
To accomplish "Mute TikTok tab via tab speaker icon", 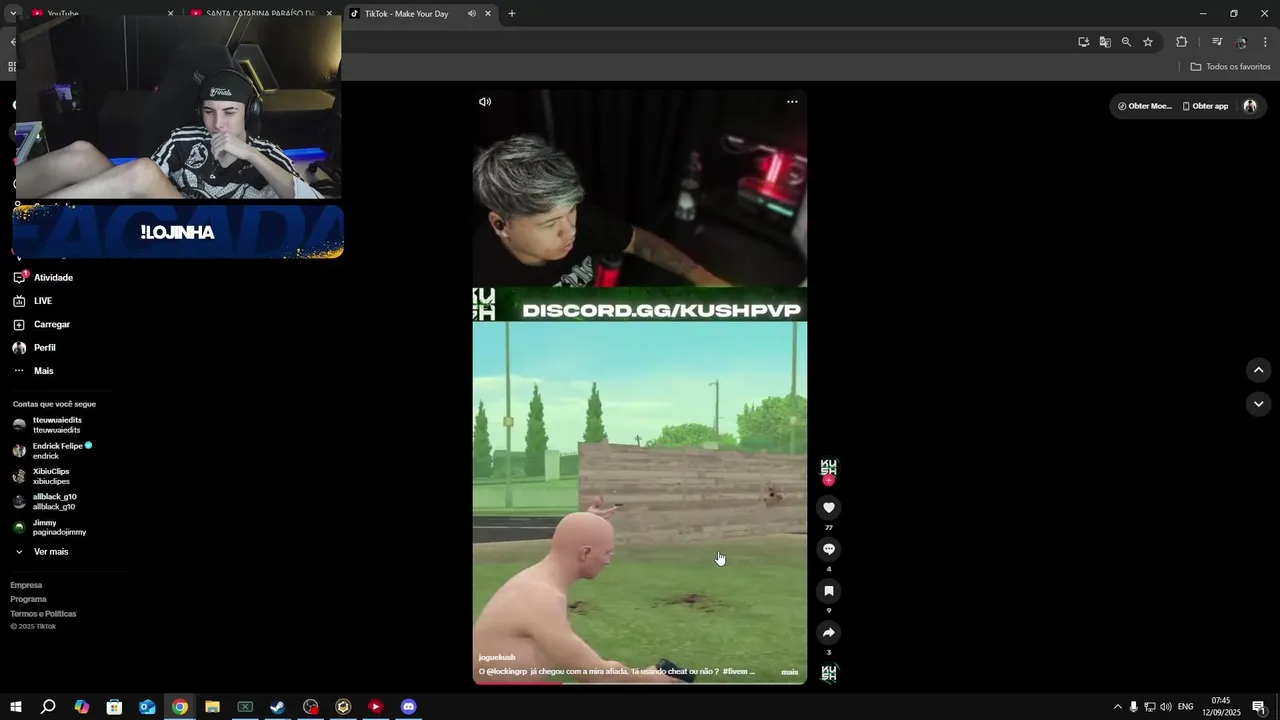I will tap(471, 14).
